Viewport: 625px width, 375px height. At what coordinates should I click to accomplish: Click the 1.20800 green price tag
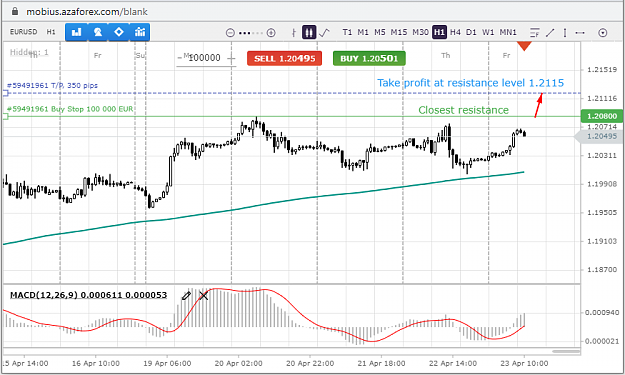[601, 116]
